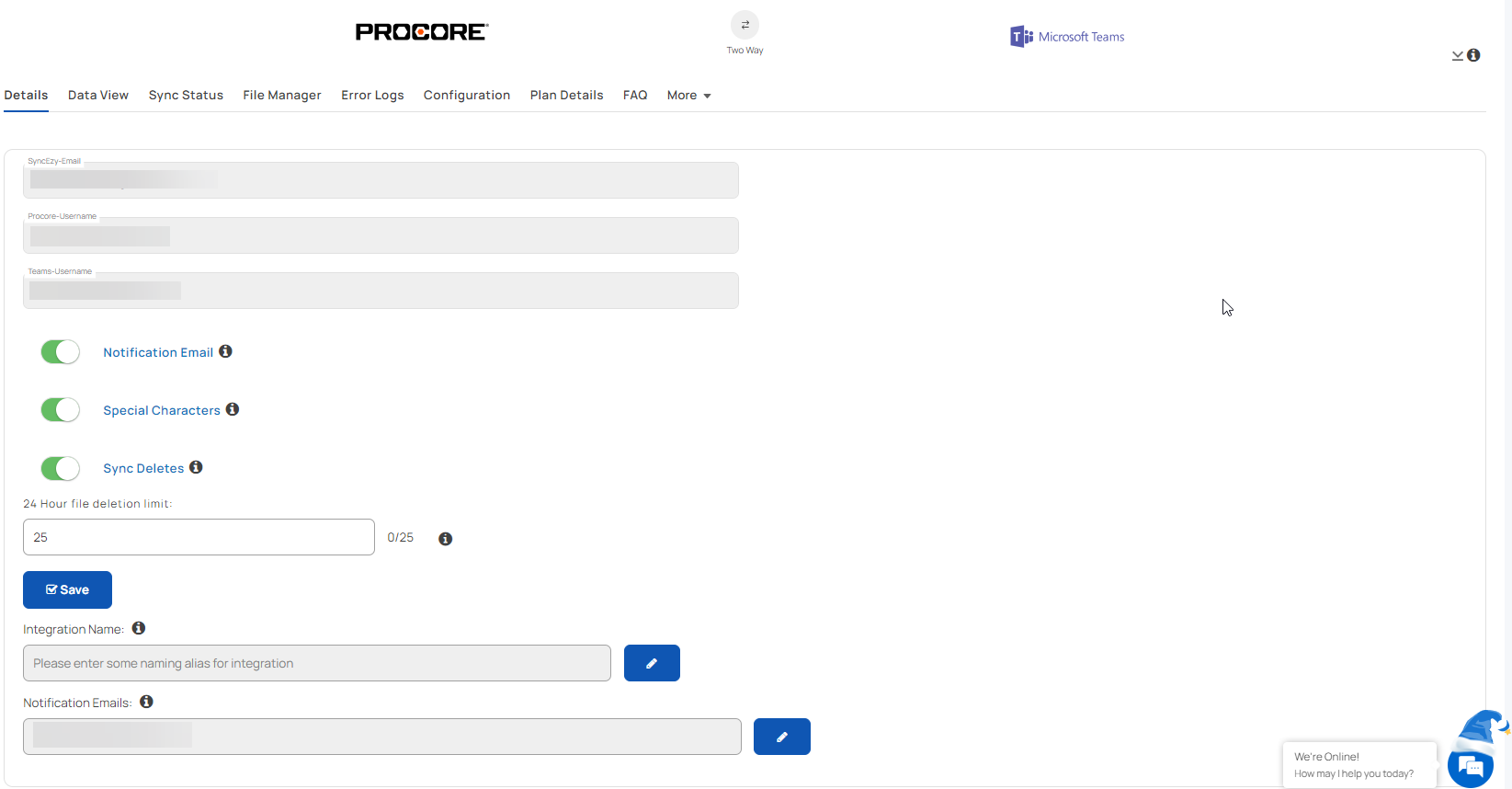Click the Special Characters info icon

point(233,409)
